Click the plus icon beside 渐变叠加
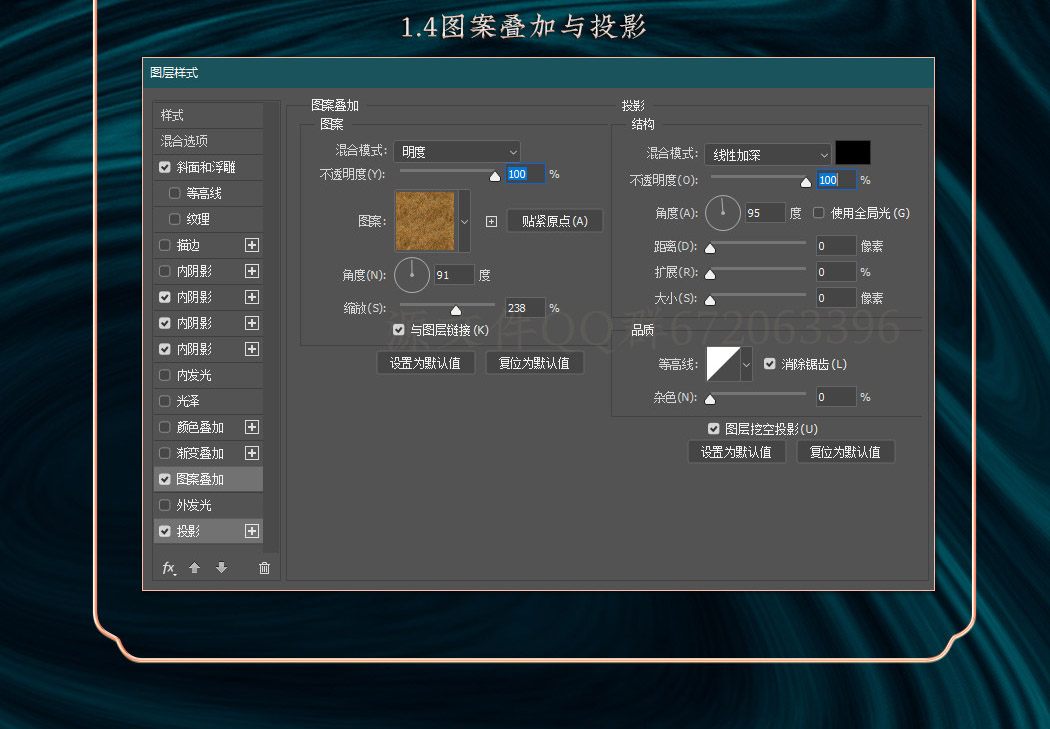Image resolution: width=1050 pixels, height=729 pixels. tap(252, 453)
